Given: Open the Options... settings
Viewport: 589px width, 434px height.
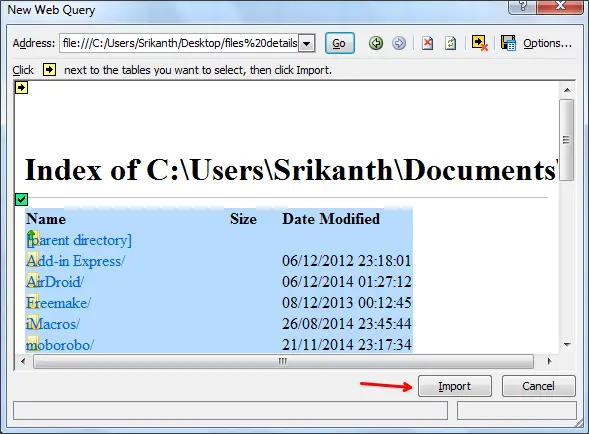Looking at the screenshot, I should 547,43.
